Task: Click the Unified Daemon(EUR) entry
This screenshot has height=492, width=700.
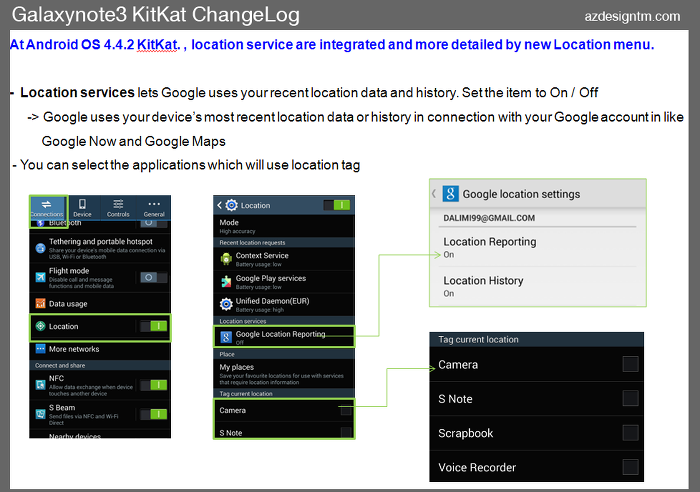Action: point(284,304)
